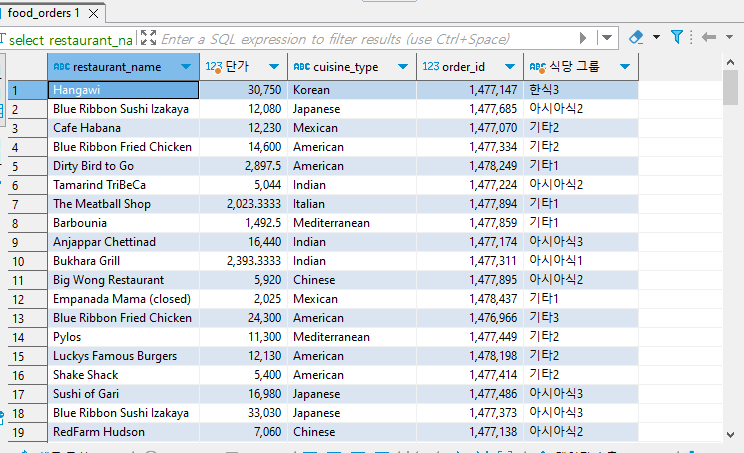The image size is (744, 453).
Task: Apply filter with the play arrow
Action: click(583, 38)
